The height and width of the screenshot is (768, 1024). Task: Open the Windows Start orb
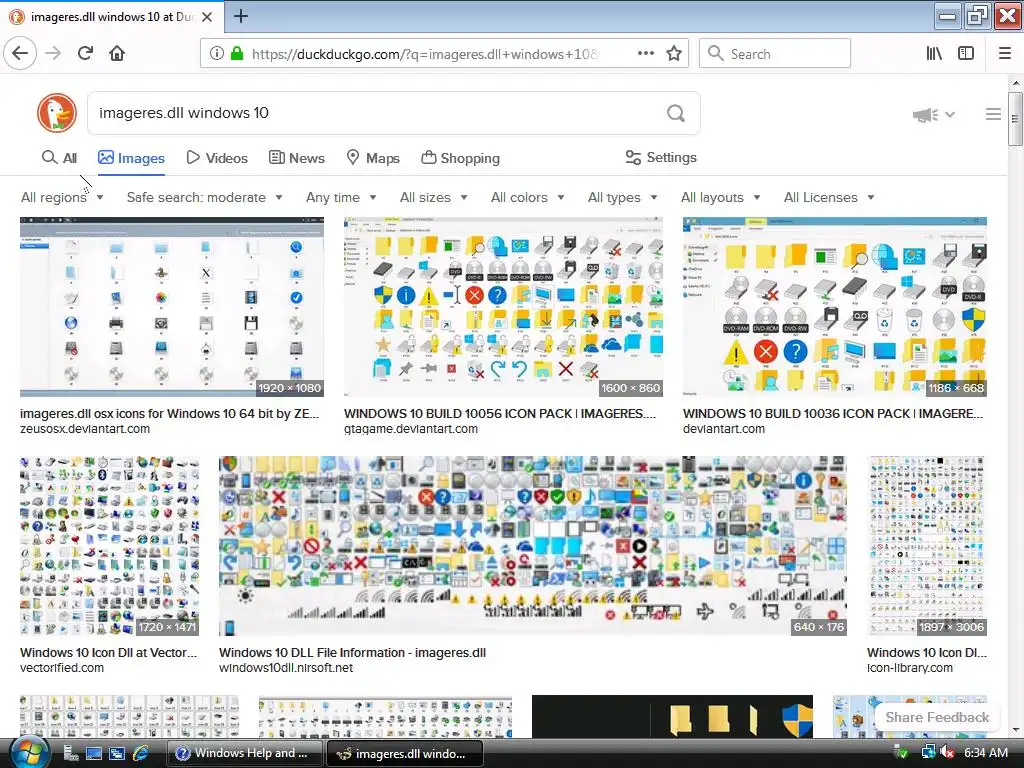click(28, 753)
